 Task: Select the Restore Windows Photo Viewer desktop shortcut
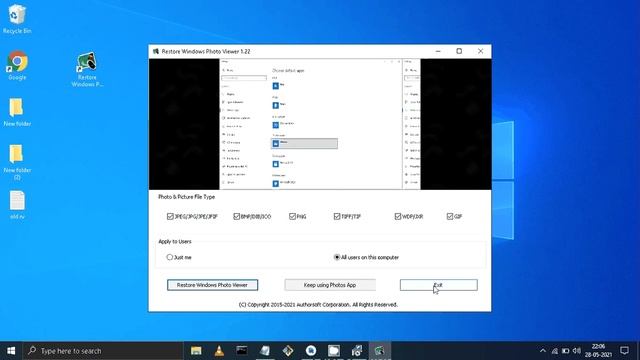click(87, 69)
